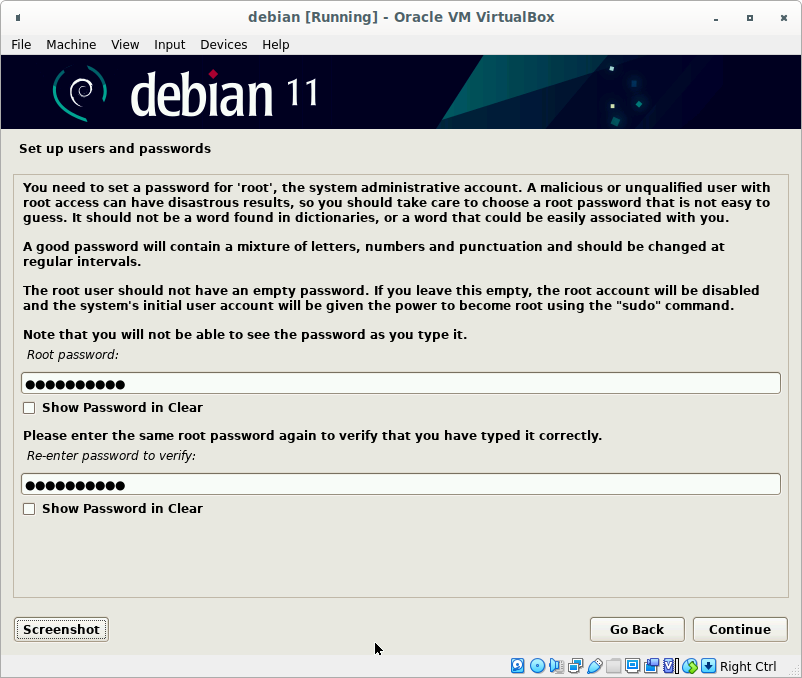Click the Screenshot button
Image resolution: width=802 pixels, height=678 pixels.
click(61, 629)
